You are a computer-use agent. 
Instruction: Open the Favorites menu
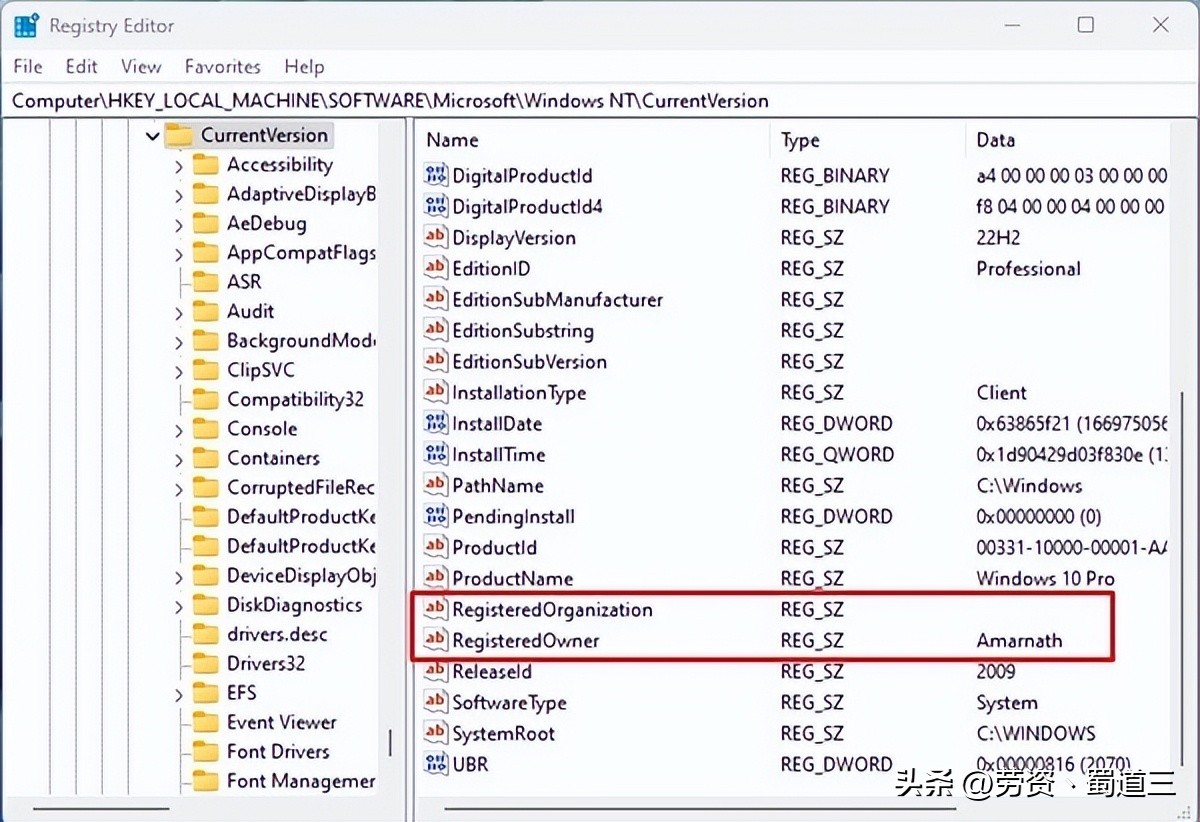(x=222, y=66)
